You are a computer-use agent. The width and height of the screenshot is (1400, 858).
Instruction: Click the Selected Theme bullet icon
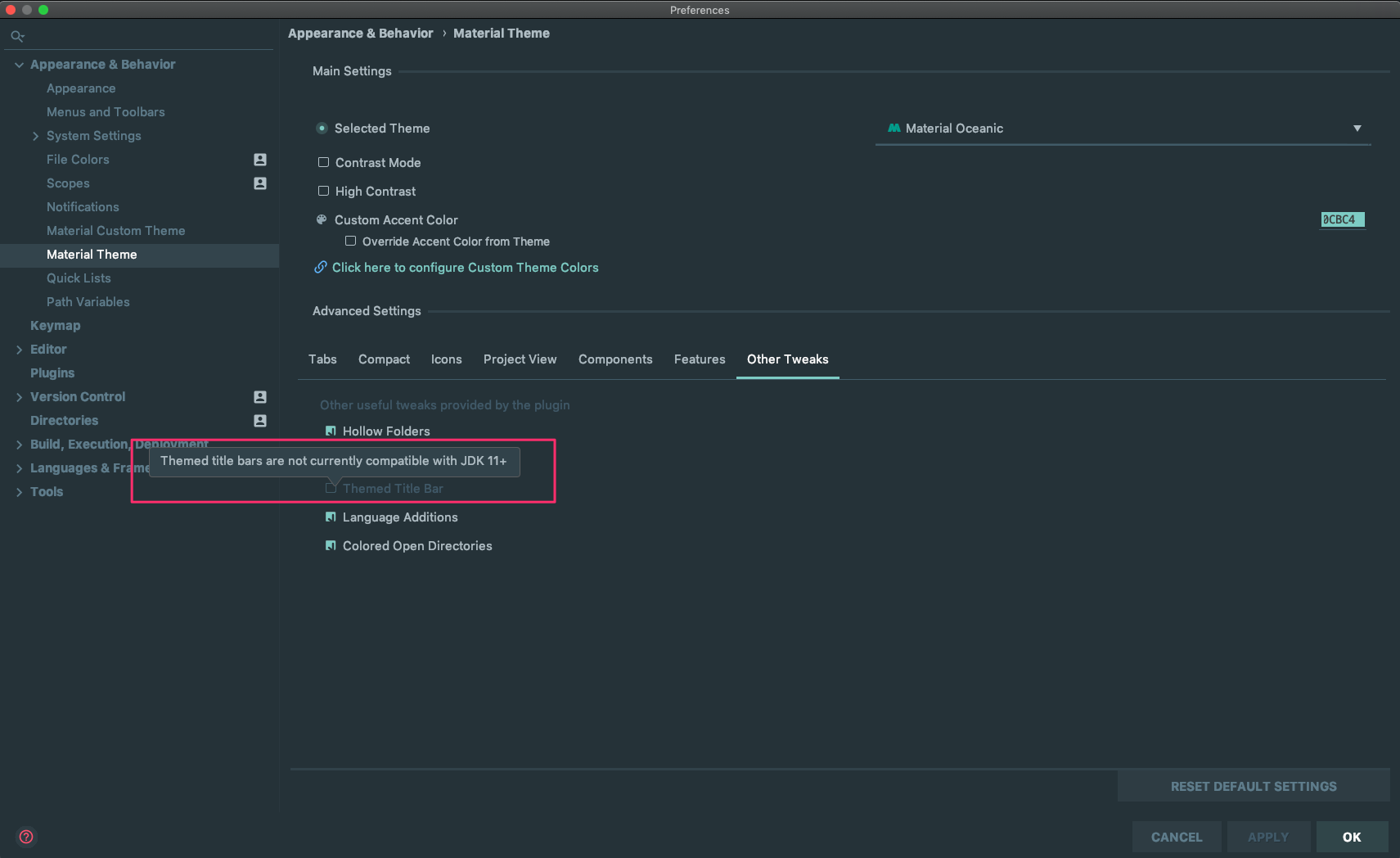tap(322, 128)
